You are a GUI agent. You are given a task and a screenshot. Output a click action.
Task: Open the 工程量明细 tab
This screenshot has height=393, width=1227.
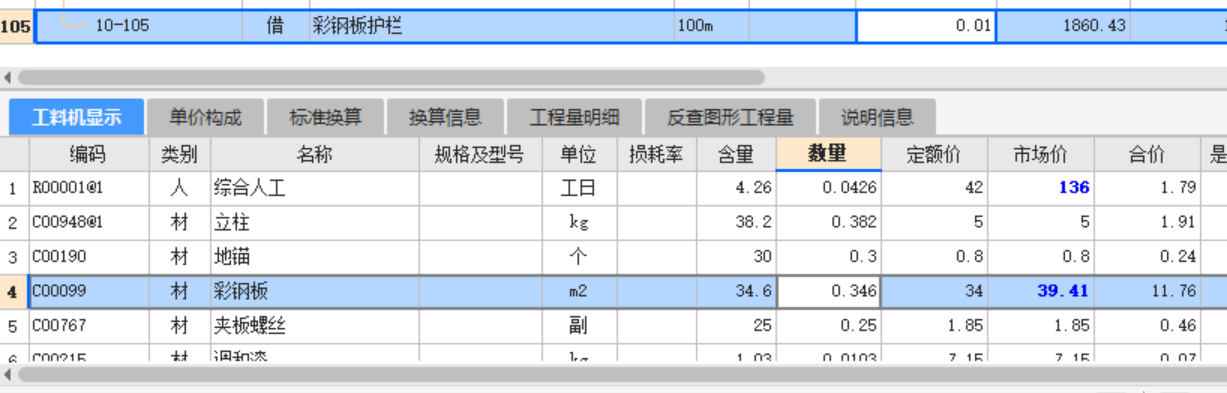[x=574, y=117]
